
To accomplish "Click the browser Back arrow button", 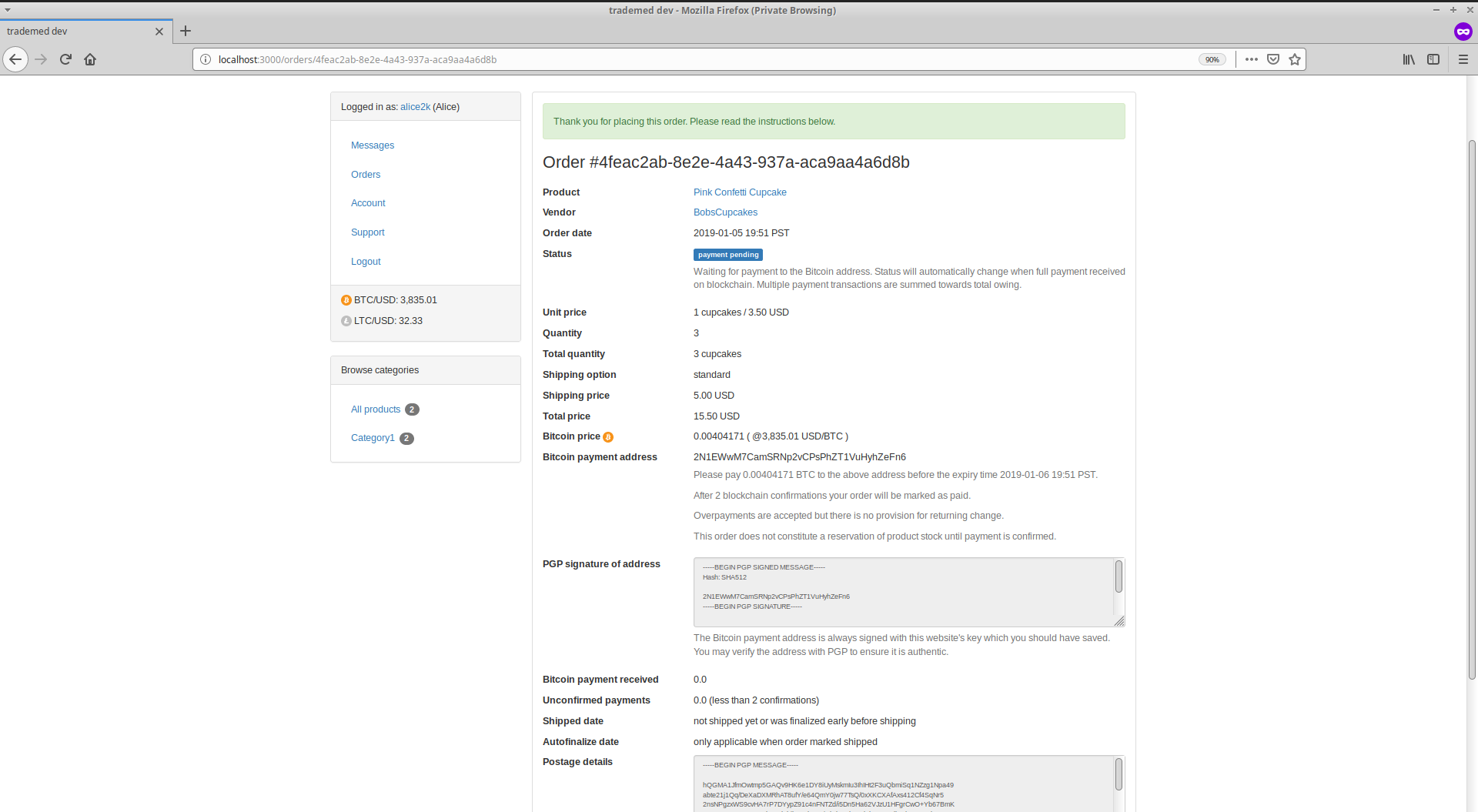I will (x=15, y=59).
